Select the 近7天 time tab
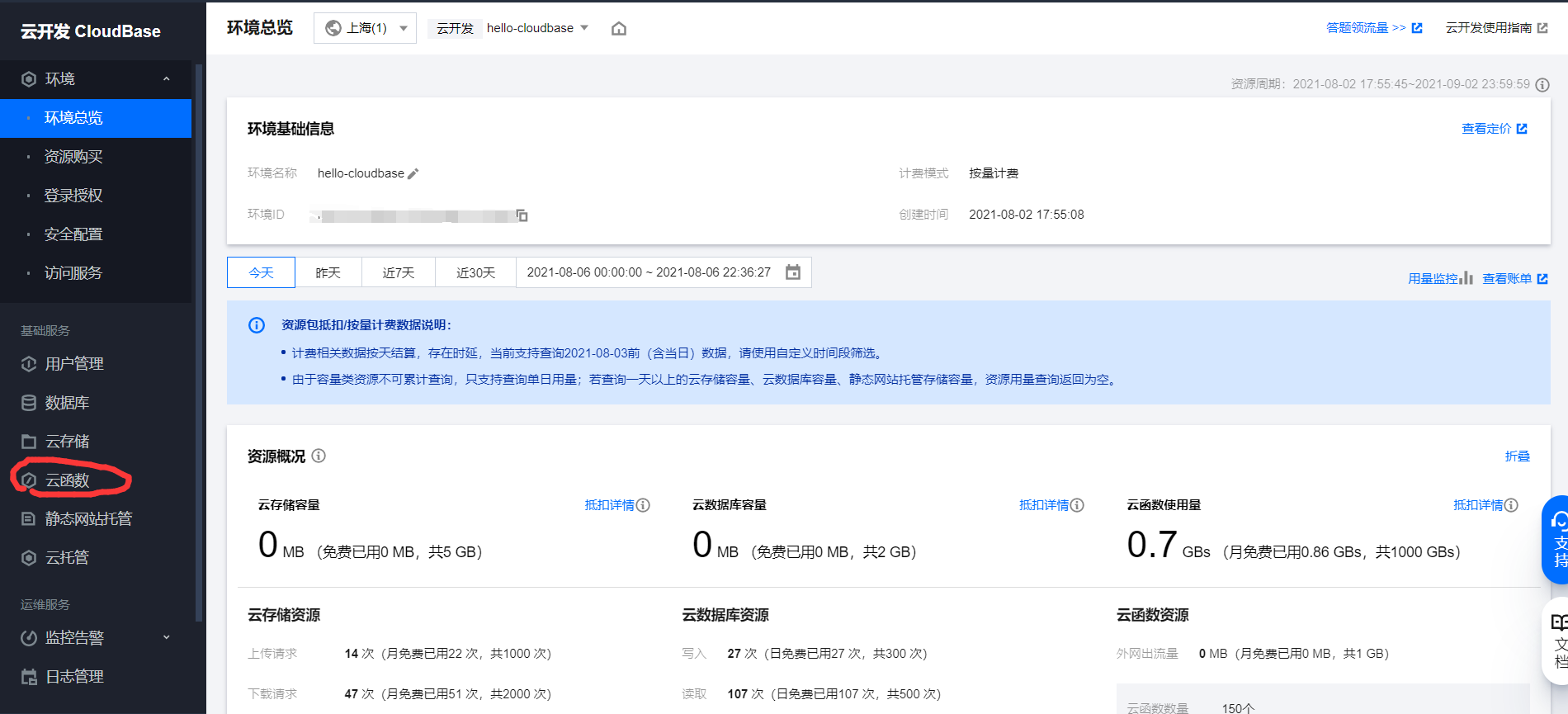This screenshot has height=714, width=1568. point(399,272)
